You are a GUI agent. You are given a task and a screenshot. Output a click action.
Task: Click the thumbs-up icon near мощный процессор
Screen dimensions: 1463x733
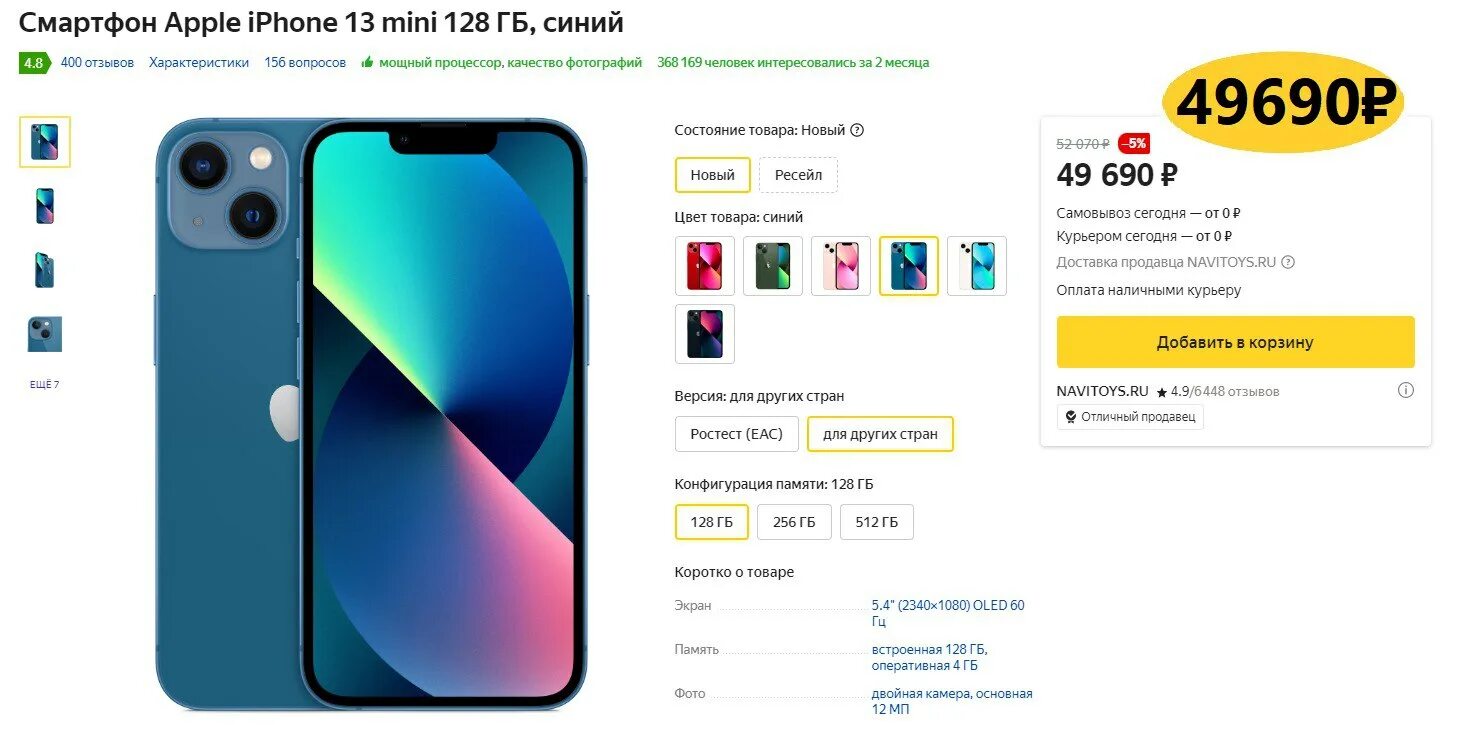click(367, 62)
